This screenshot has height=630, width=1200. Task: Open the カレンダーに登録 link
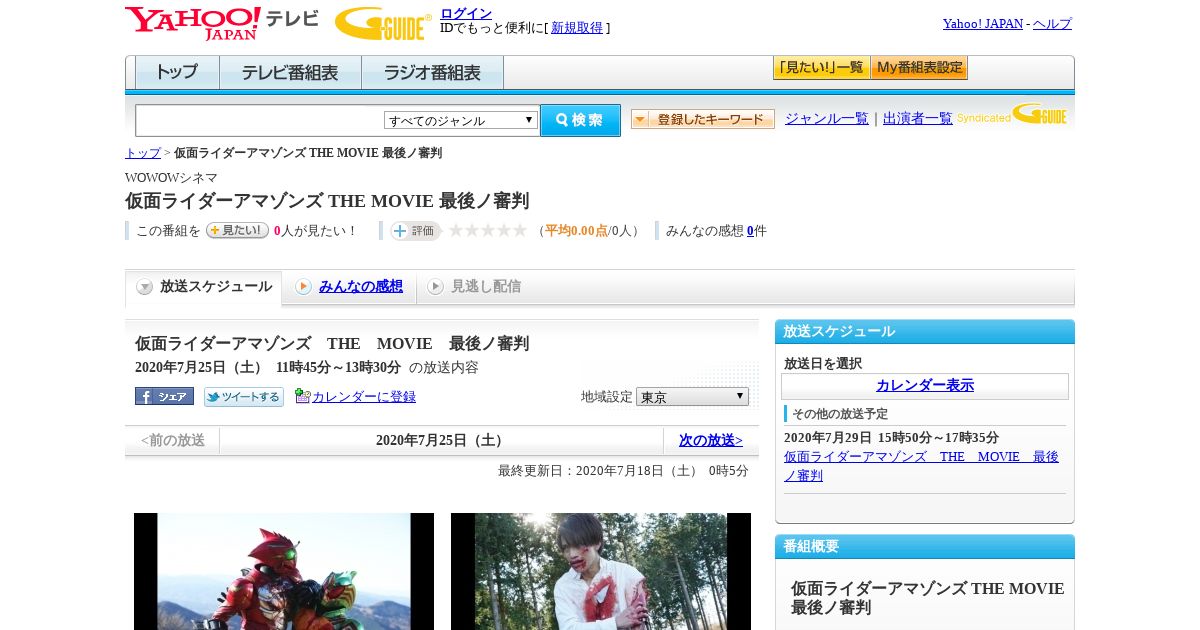click(x=364, y=397)
